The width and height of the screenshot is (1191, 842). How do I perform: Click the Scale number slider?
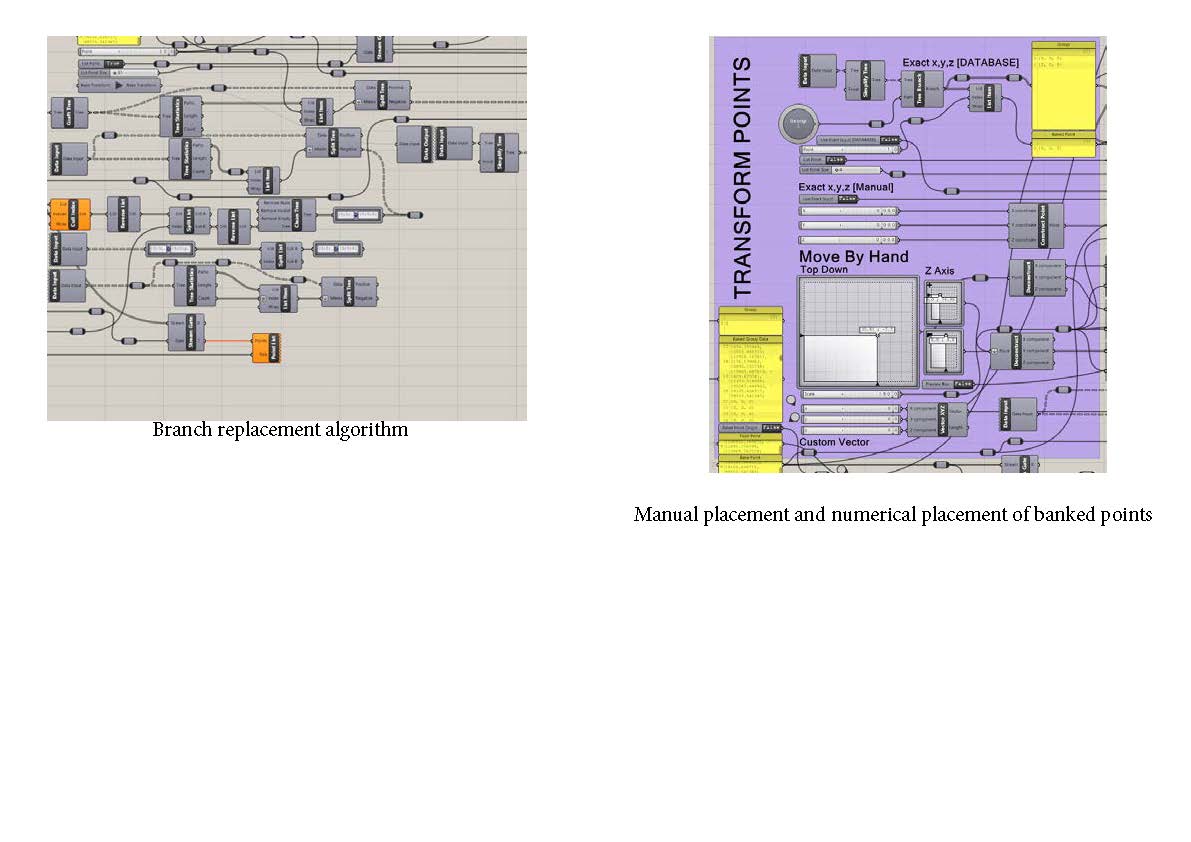[848, 394]
